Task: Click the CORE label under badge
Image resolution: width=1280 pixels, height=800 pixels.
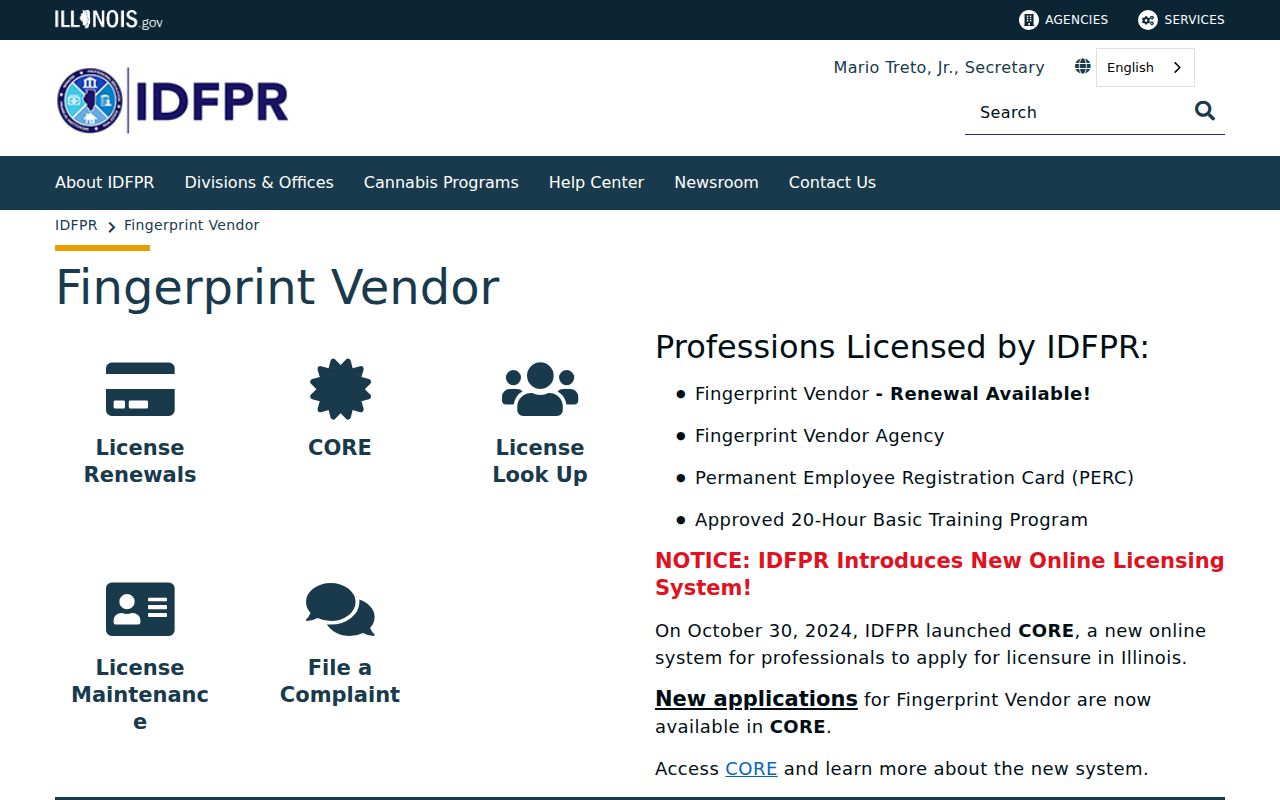Action: point(340,448)
